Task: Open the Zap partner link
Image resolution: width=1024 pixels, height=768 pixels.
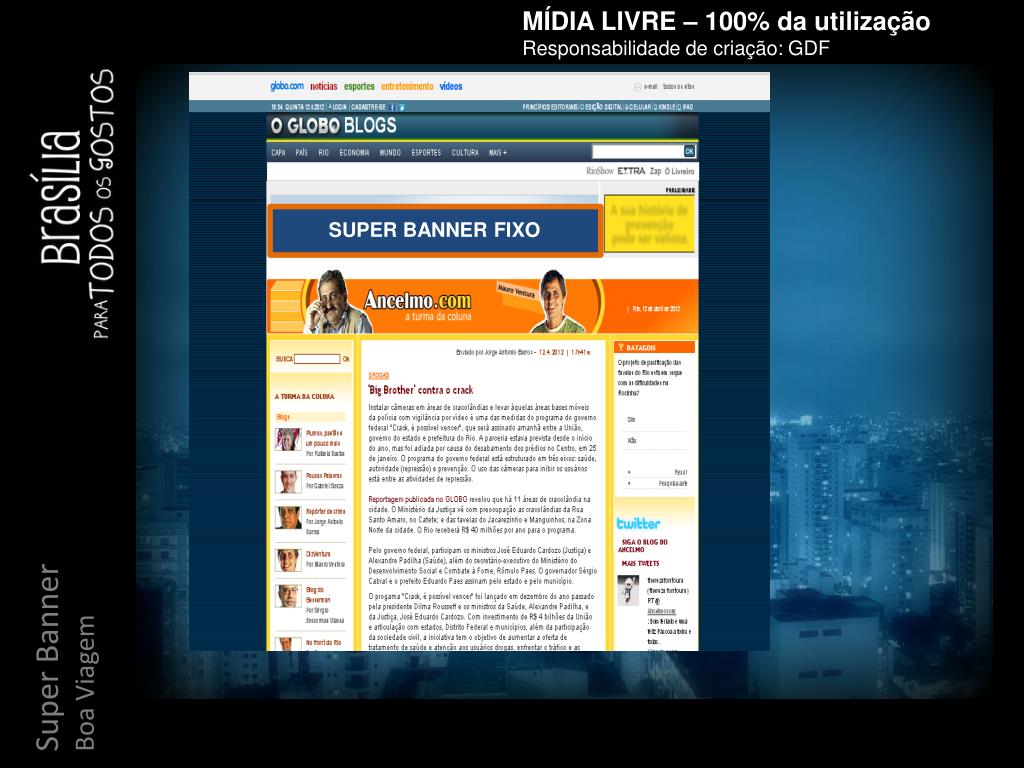Action: (x=655, y=171)
